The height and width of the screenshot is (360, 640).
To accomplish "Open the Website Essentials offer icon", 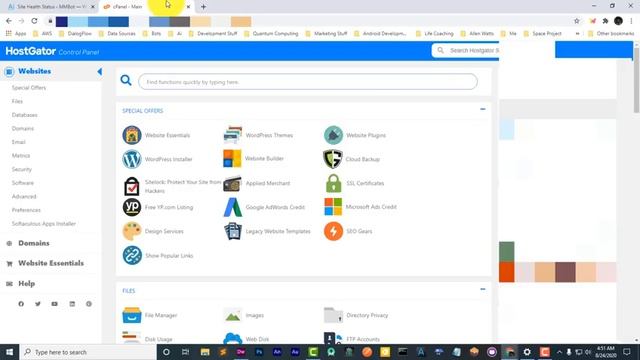I will (x=132, y=135).
